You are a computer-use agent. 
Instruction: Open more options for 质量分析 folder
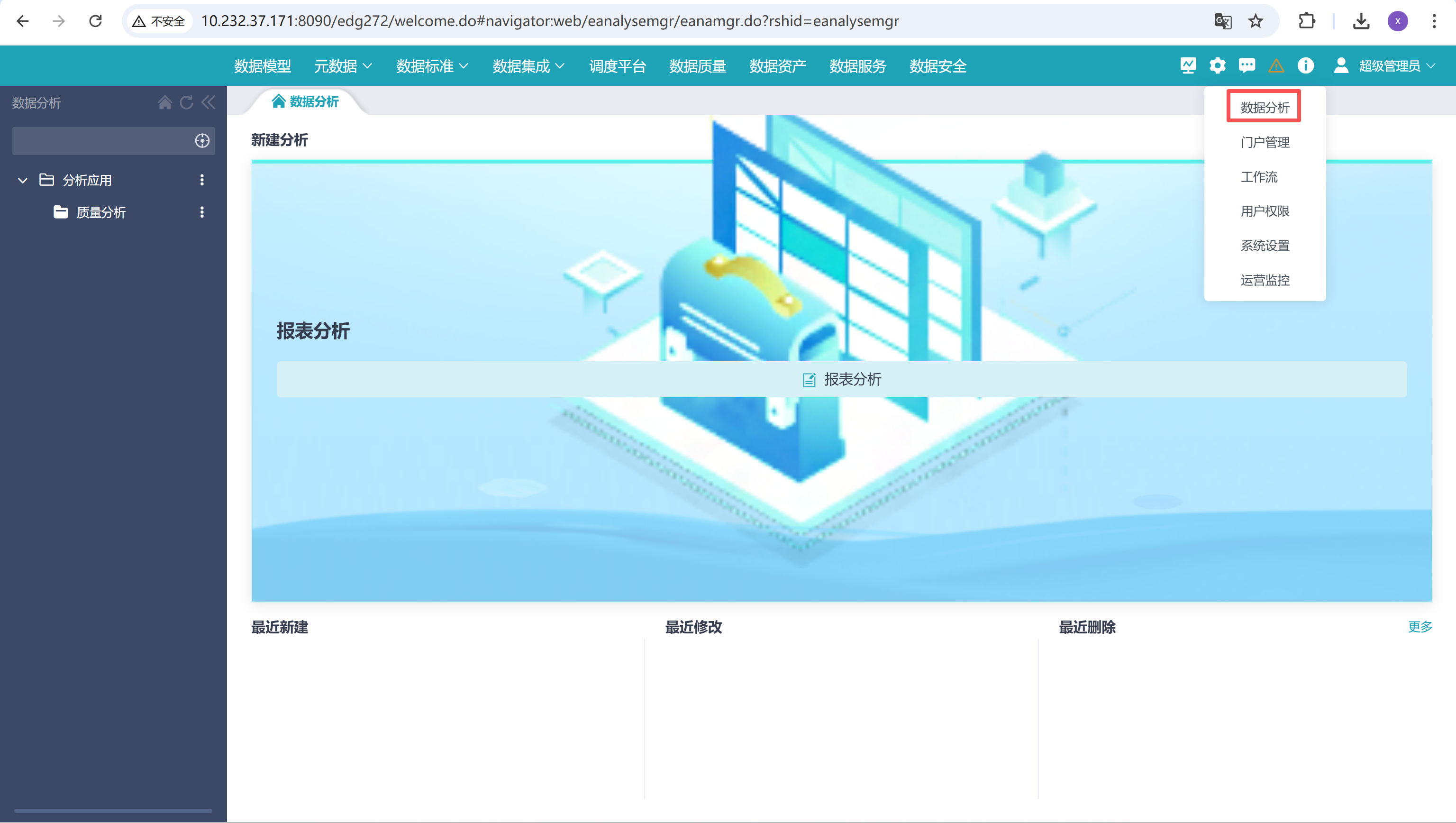202,212
